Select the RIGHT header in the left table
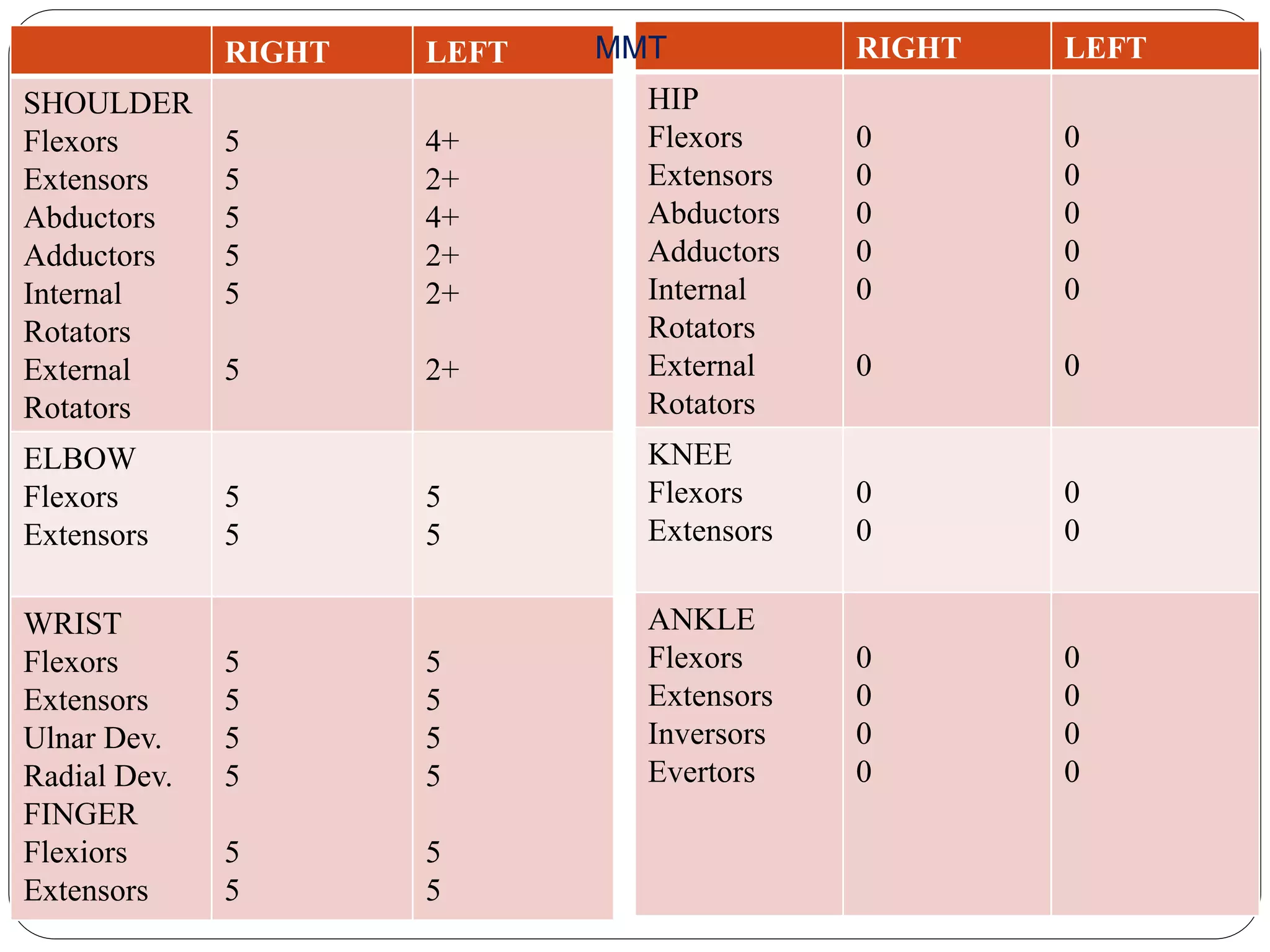The image size is (1270, 952). coord(277,52)
